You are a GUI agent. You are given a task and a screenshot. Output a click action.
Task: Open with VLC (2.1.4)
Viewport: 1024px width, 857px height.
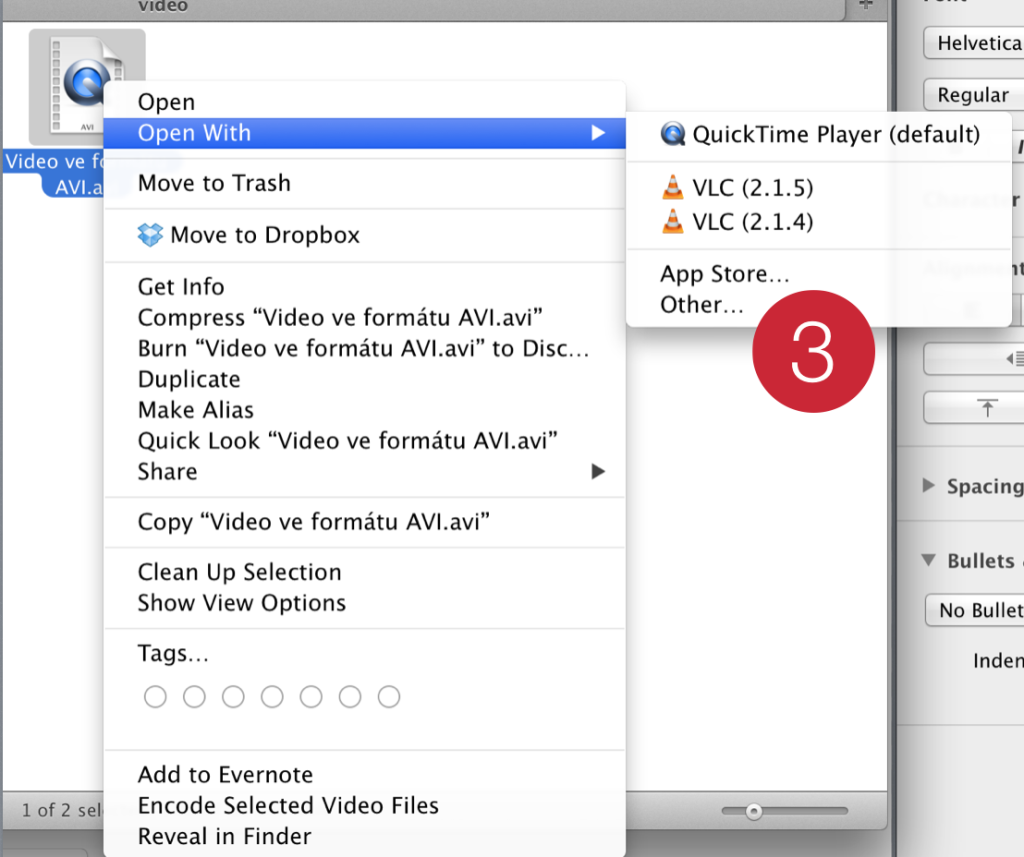point(819,221)
